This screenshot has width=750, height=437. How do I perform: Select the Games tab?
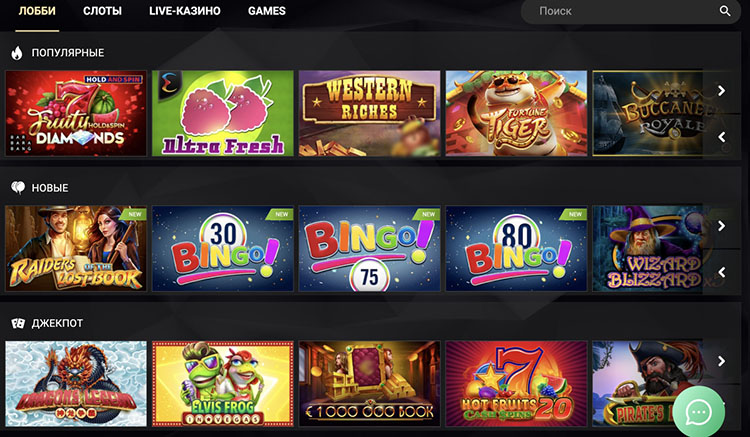[267, 11]
